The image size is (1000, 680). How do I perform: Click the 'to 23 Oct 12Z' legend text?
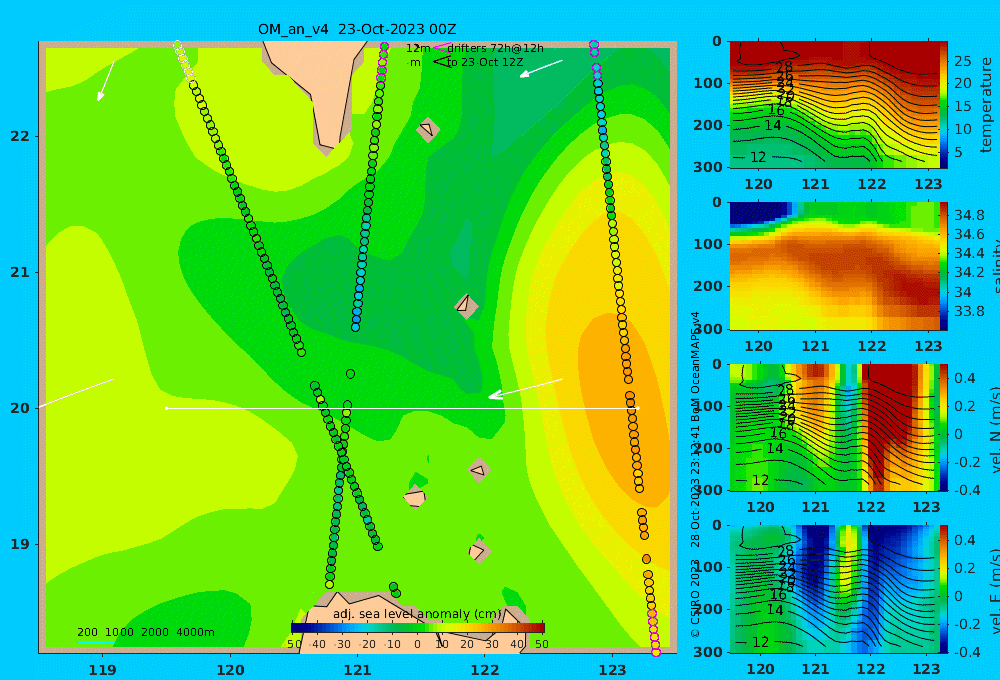pos(485,63)
